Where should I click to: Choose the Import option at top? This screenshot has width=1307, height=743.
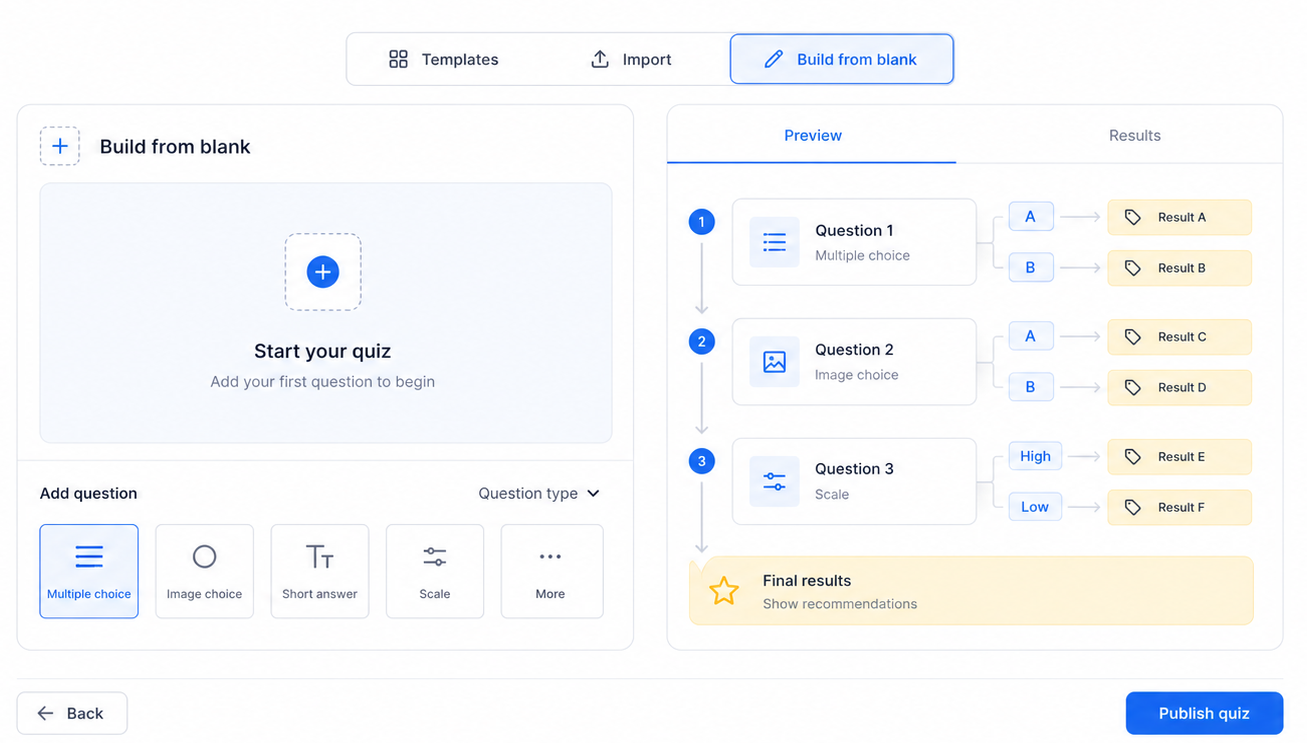[x=631, y=59]
